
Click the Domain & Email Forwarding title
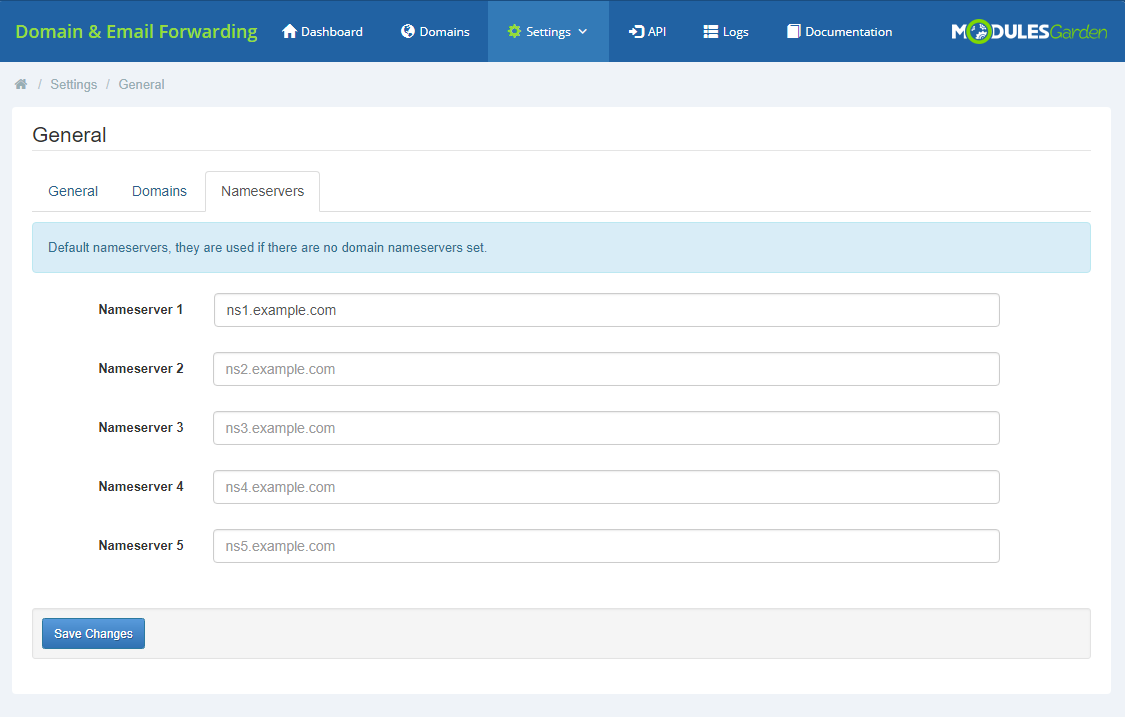pos(136,32)
